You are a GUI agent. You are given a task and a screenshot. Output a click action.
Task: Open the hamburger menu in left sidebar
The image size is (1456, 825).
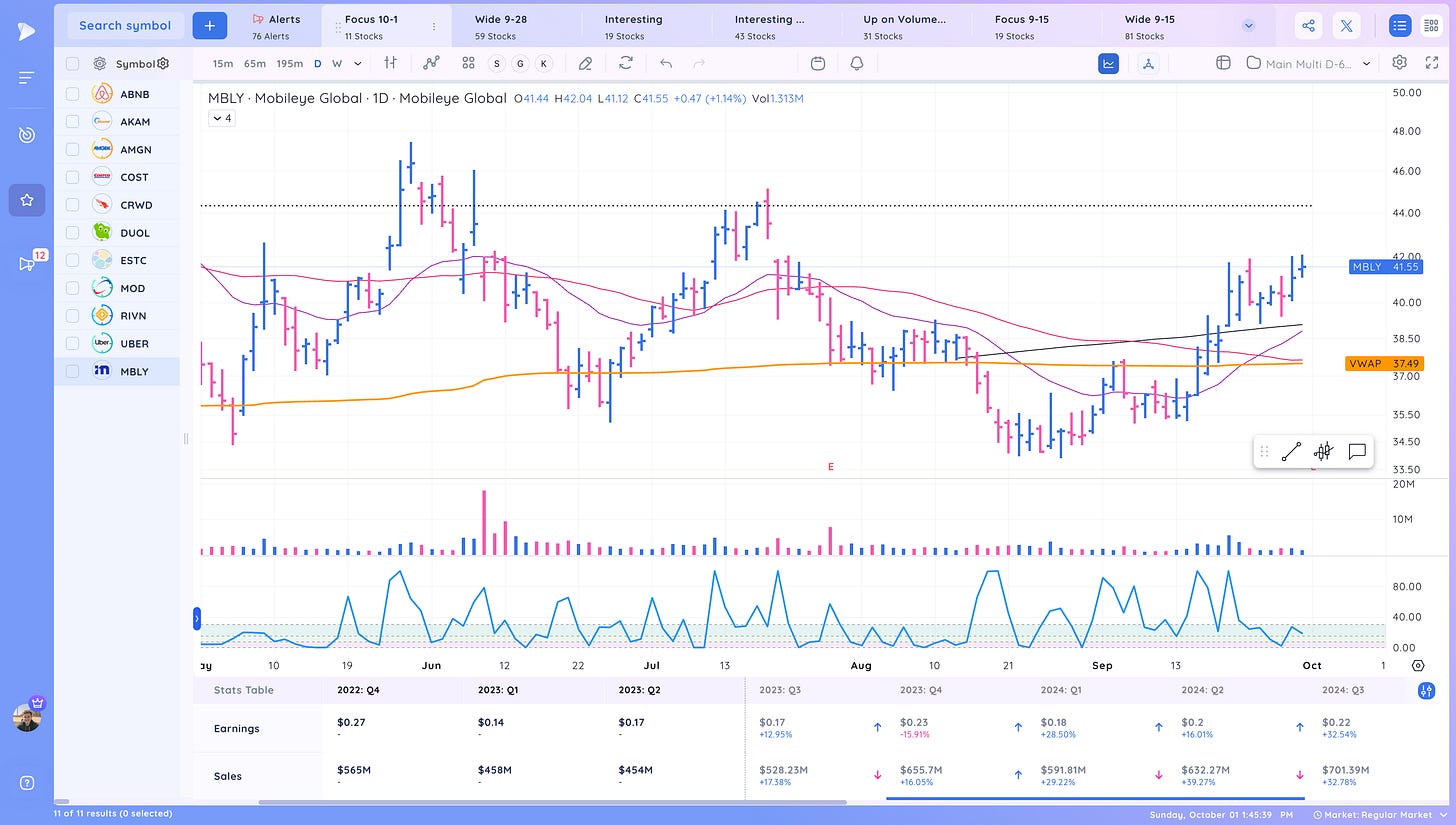27,77
